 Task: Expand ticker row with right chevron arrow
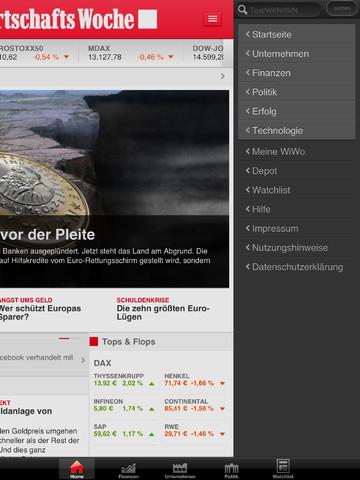click(x=222, y=76)
